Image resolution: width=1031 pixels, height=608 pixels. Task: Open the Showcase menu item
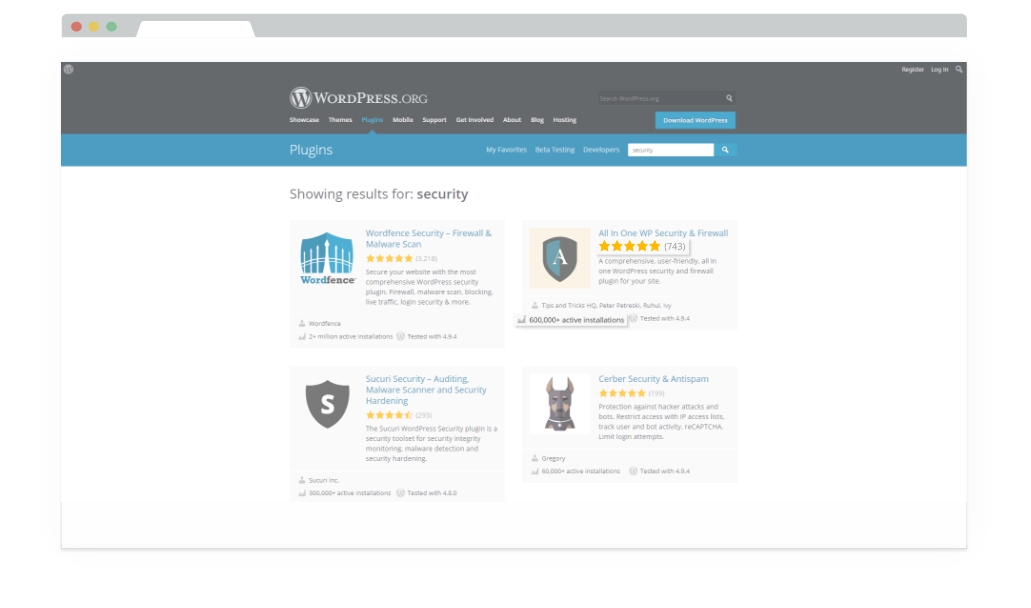pyautogui.click(x=304, y=120)
